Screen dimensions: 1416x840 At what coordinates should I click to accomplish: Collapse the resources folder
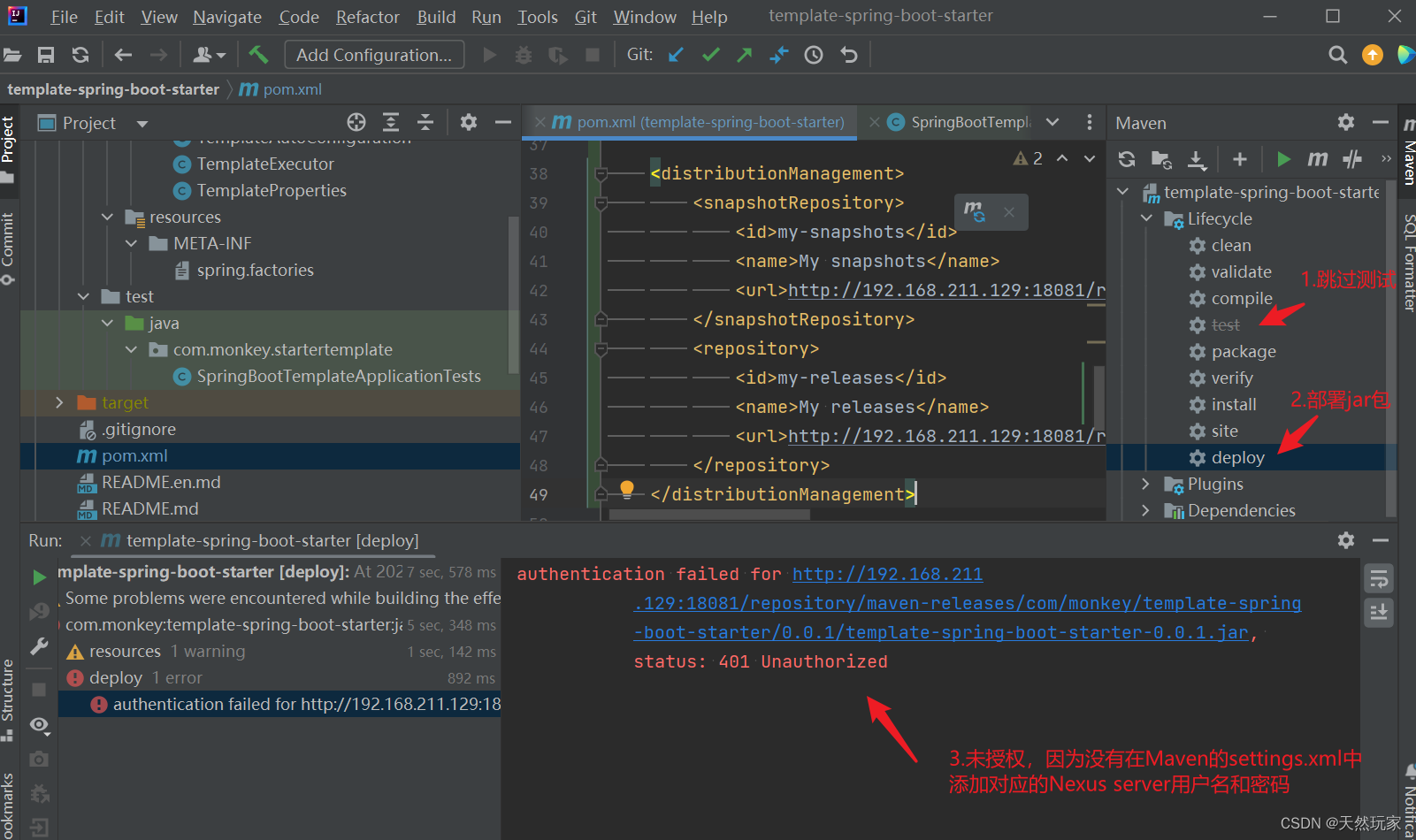tap(108, 217)
